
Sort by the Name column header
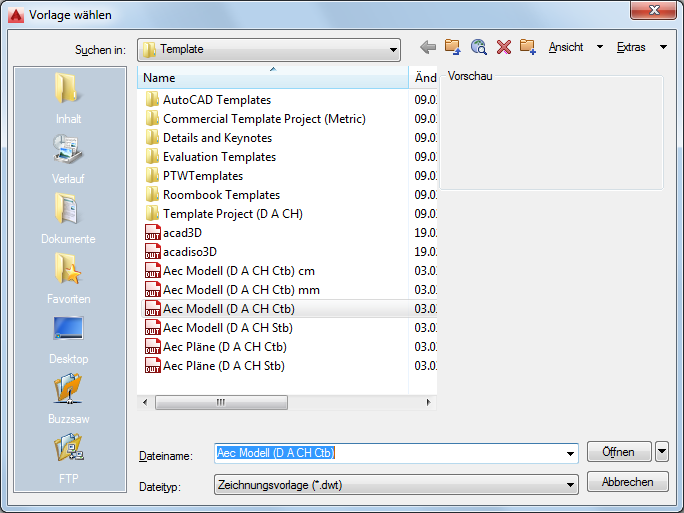click(273, 78)
